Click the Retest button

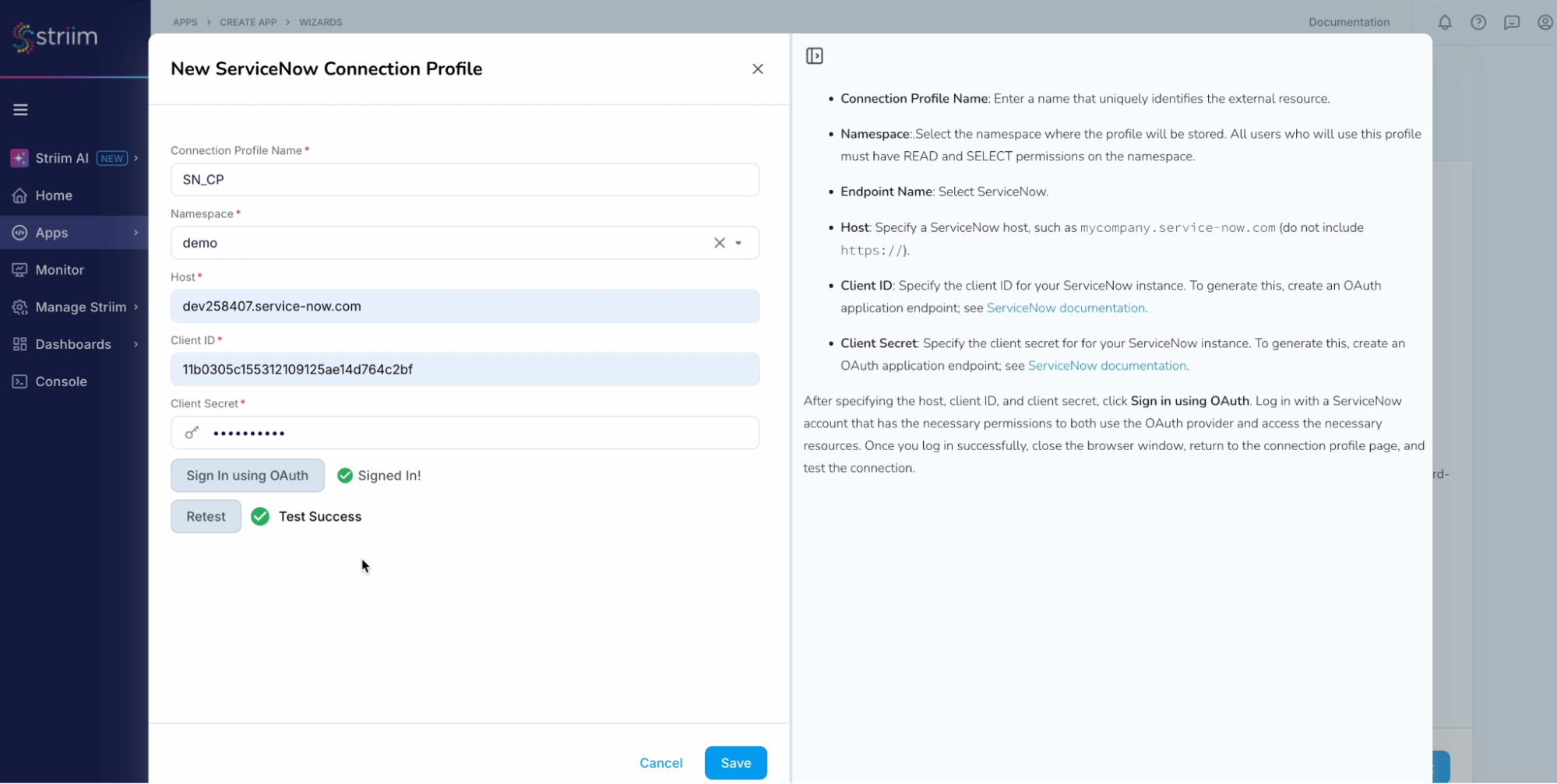click(x=206, y=517)
